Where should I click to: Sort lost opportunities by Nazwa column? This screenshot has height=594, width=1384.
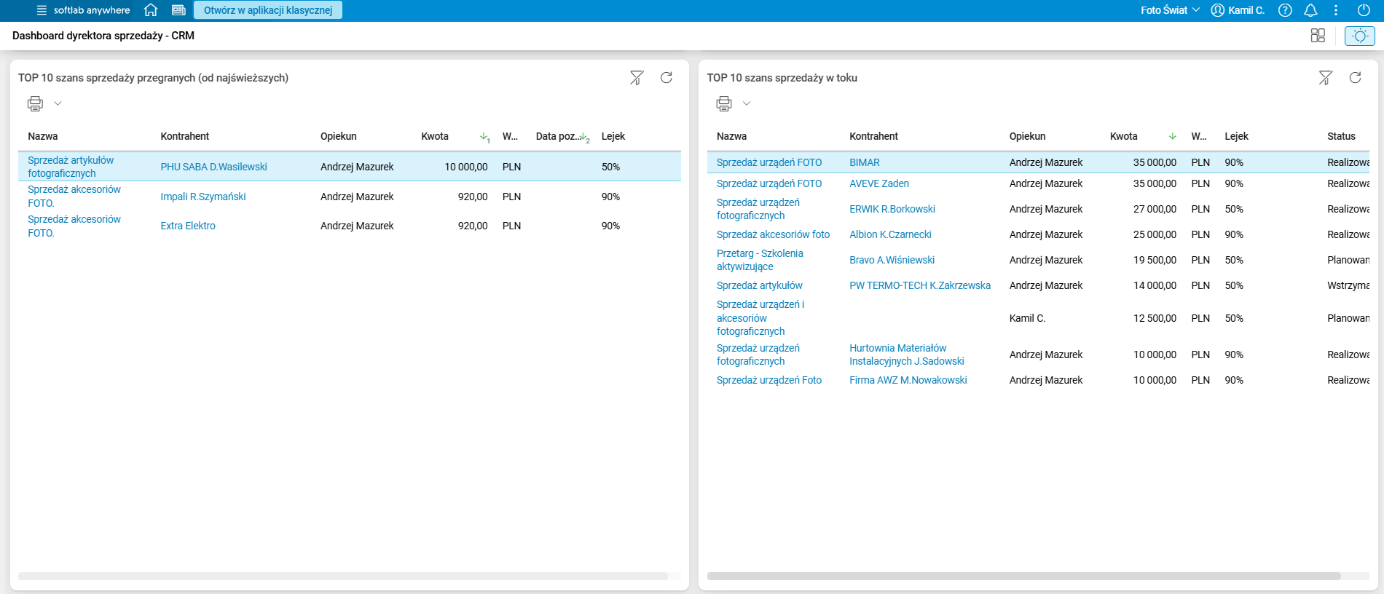point(42,136)
